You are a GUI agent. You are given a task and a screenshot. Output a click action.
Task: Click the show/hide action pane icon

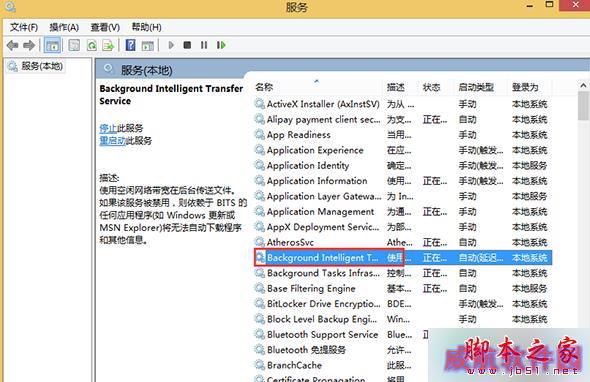point(148,46)
